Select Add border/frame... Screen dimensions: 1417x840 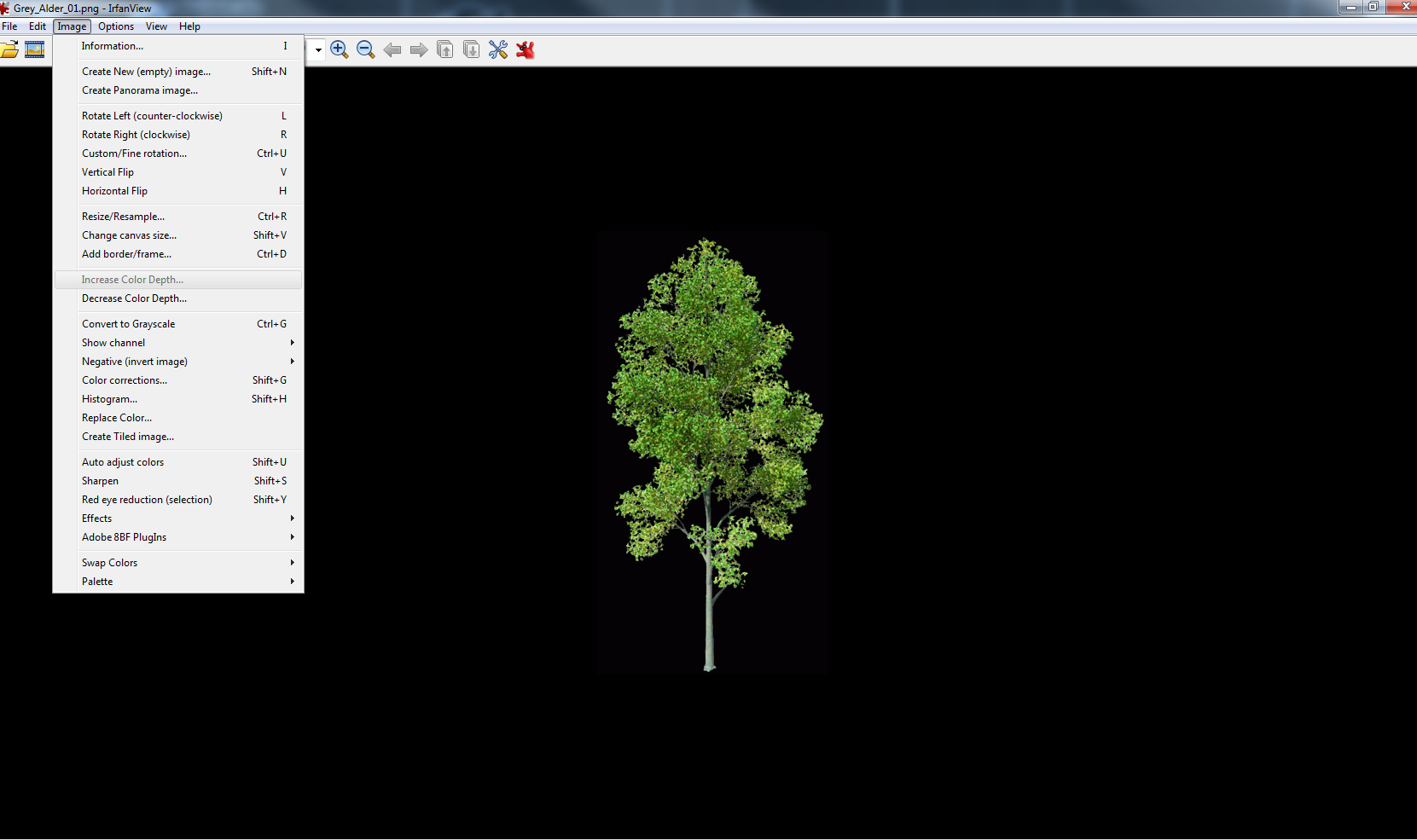pos(178,254)
